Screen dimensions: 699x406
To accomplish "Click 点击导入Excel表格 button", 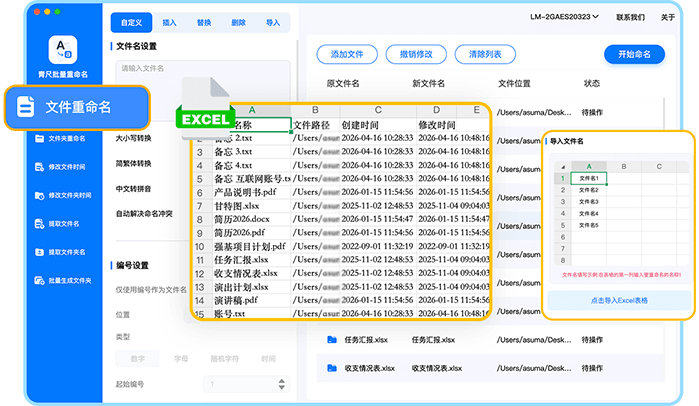I will 617,299.
